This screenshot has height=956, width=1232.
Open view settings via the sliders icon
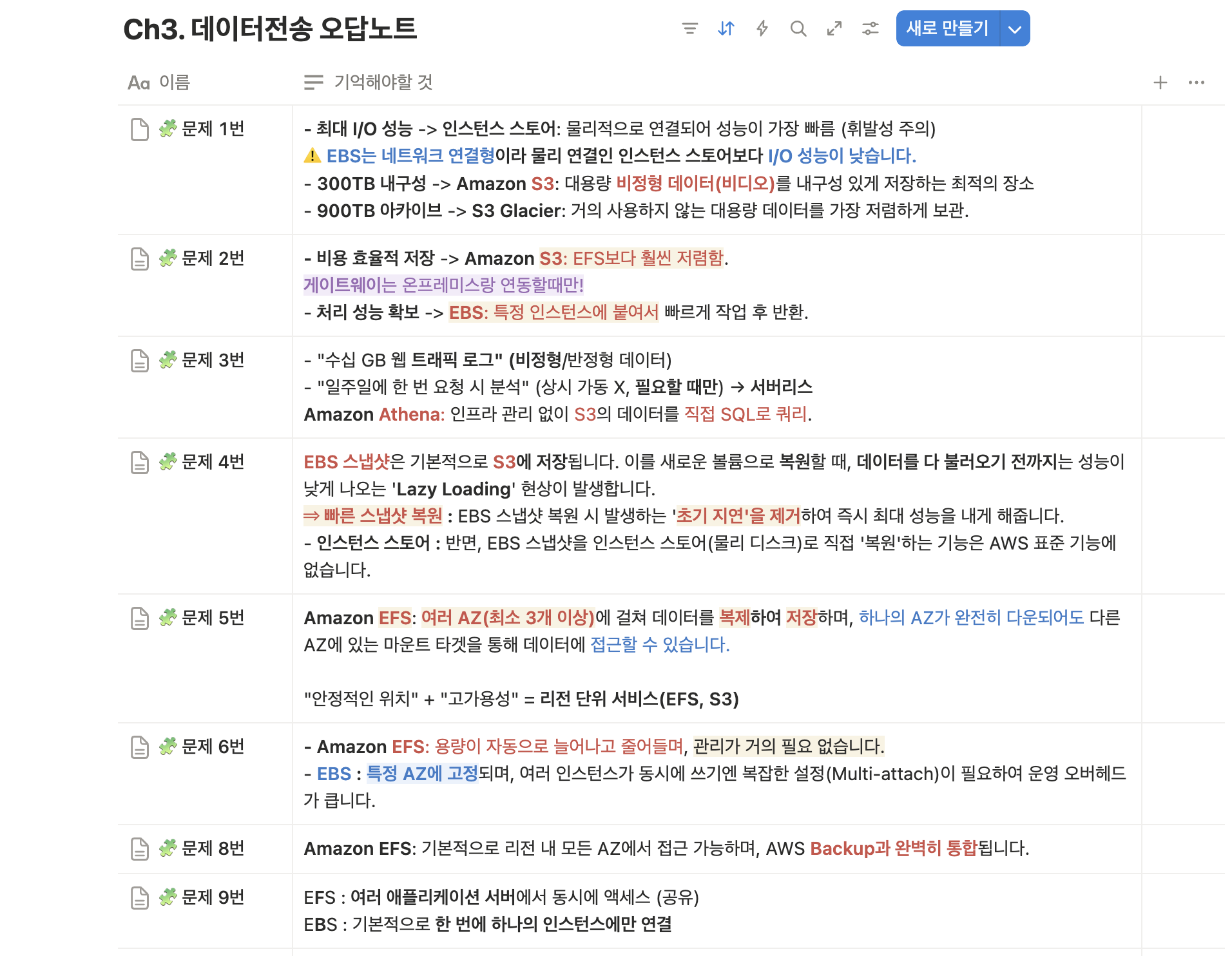(x=870, y=28)
